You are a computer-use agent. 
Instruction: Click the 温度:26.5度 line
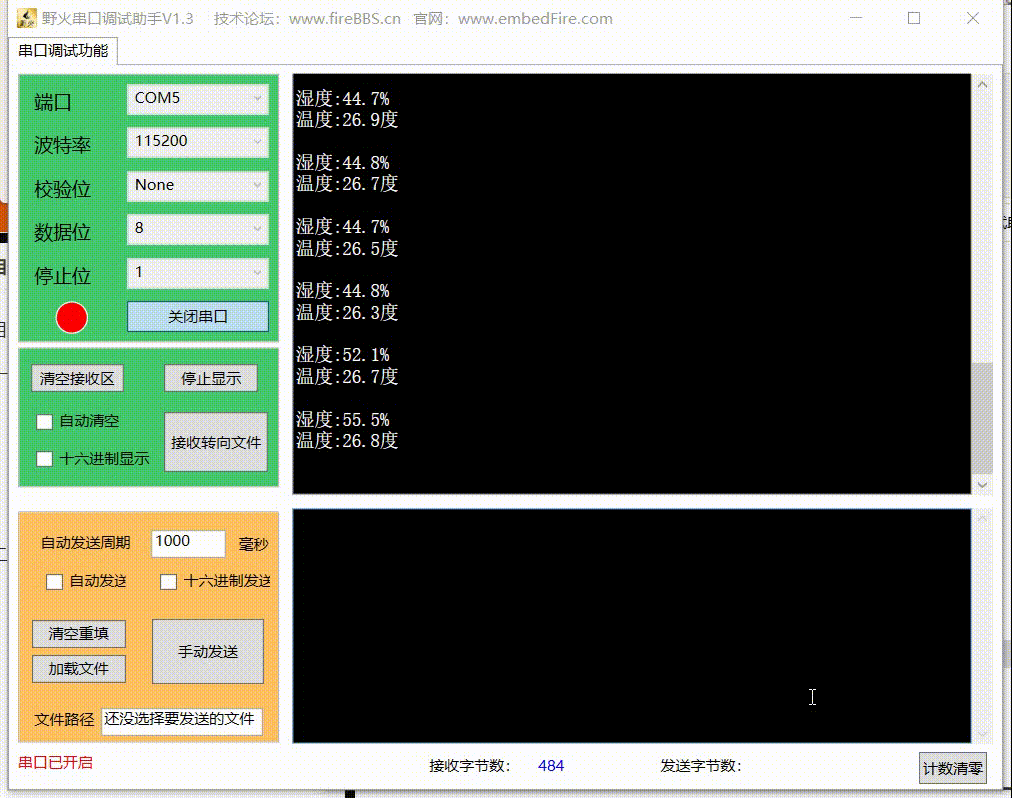pyautogui.click(x=347, y=249)
